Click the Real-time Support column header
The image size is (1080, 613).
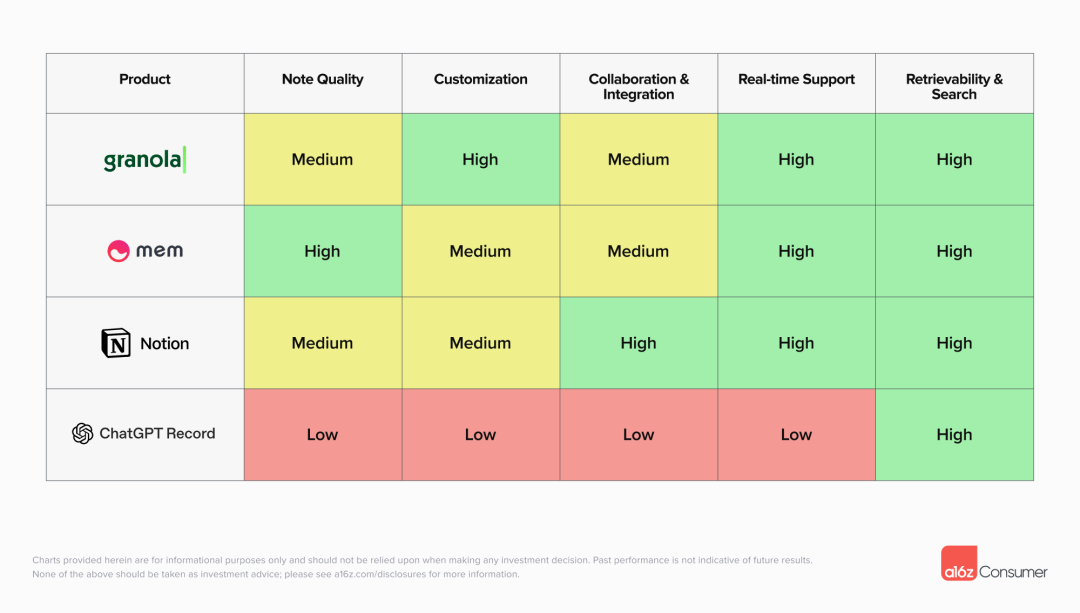(x=796, y=80)
